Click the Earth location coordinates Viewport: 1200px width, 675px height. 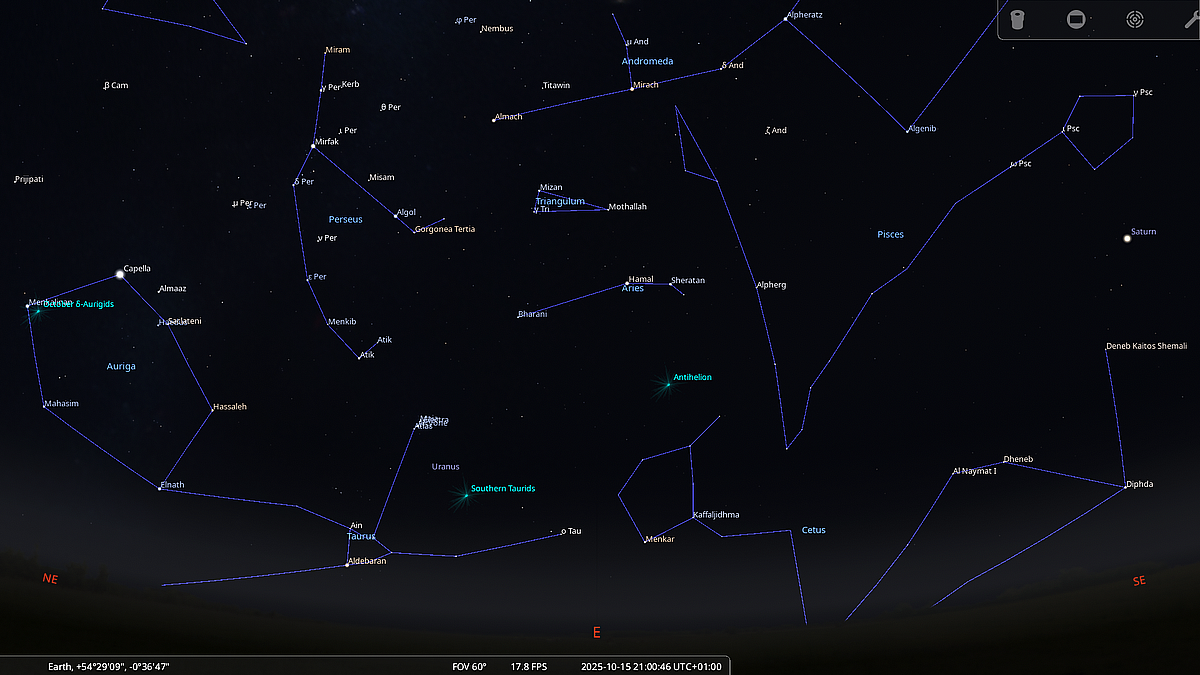pos(115,666)
